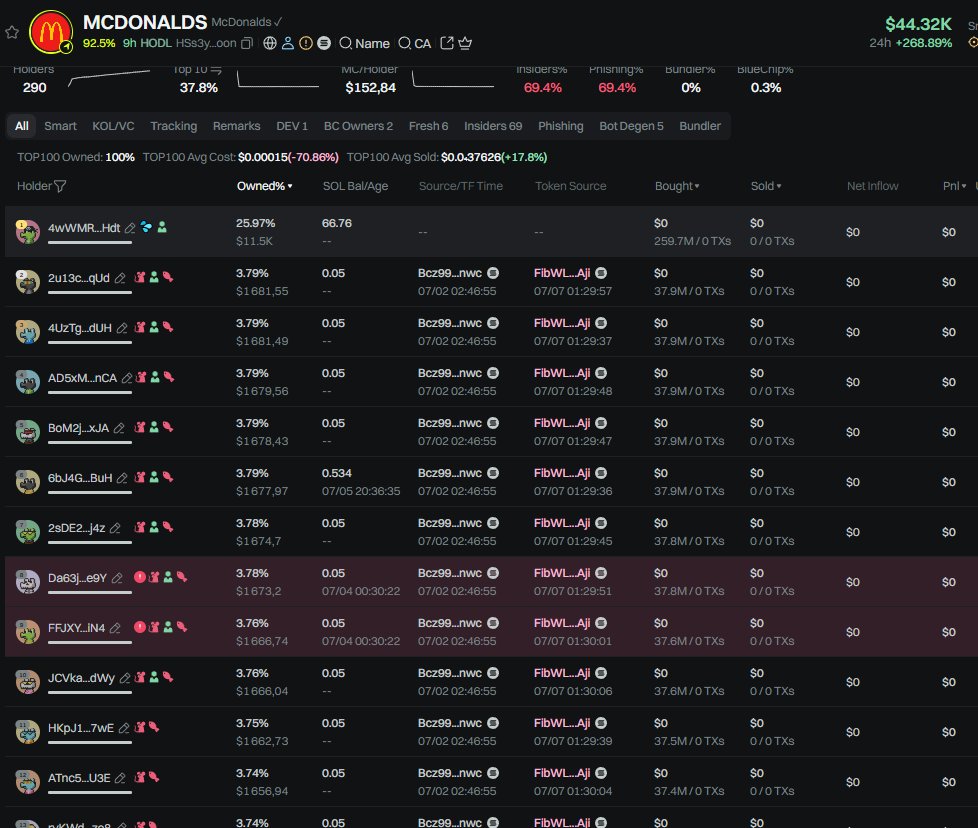This screenshot has height=828, width=978.
Task: Open the globe website icon
Action: click(x=270, y=43)
